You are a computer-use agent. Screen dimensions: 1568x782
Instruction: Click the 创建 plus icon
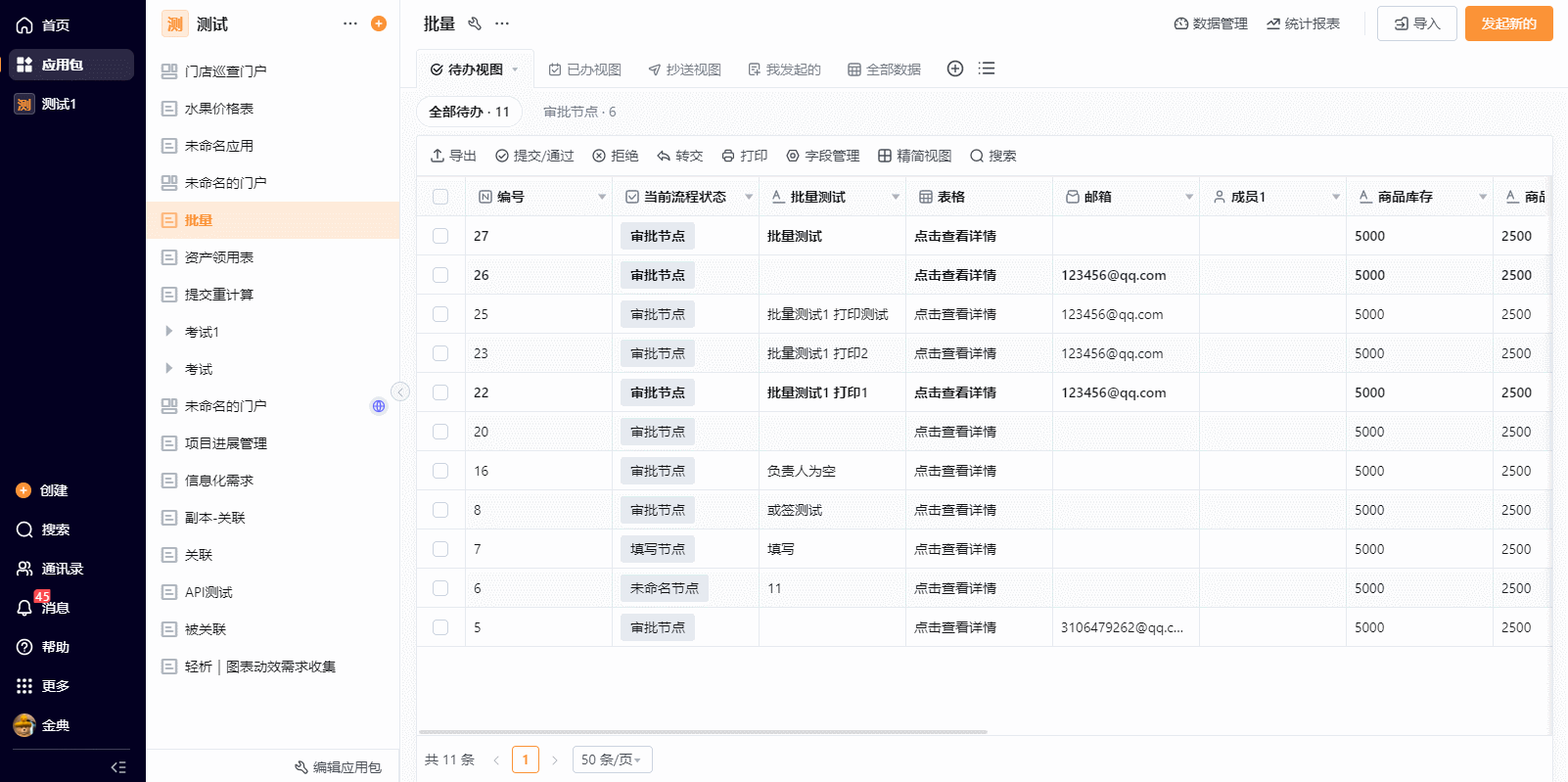(x=23, y=490)
